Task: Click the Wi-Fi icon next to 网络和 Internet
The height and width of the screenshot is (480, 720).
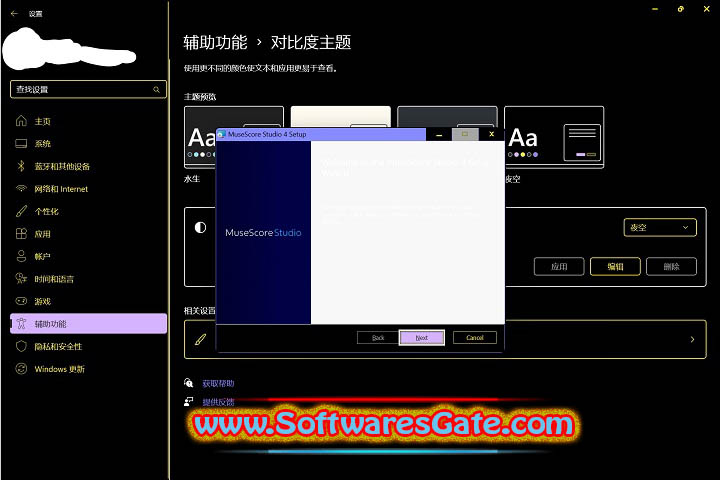Action: coord(21,188)
